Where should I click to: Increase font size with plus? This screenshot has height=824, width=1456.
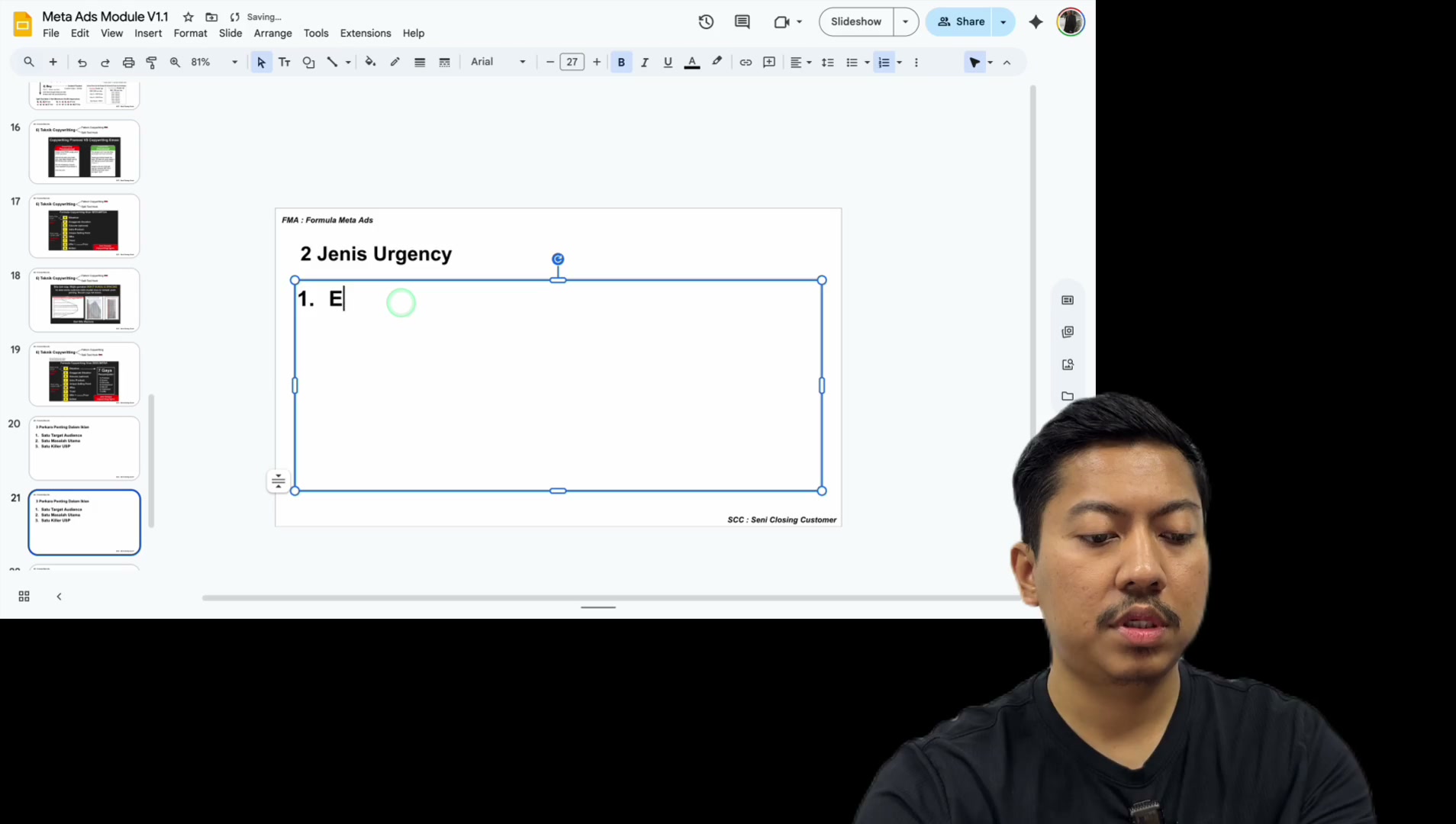(597, 63)
